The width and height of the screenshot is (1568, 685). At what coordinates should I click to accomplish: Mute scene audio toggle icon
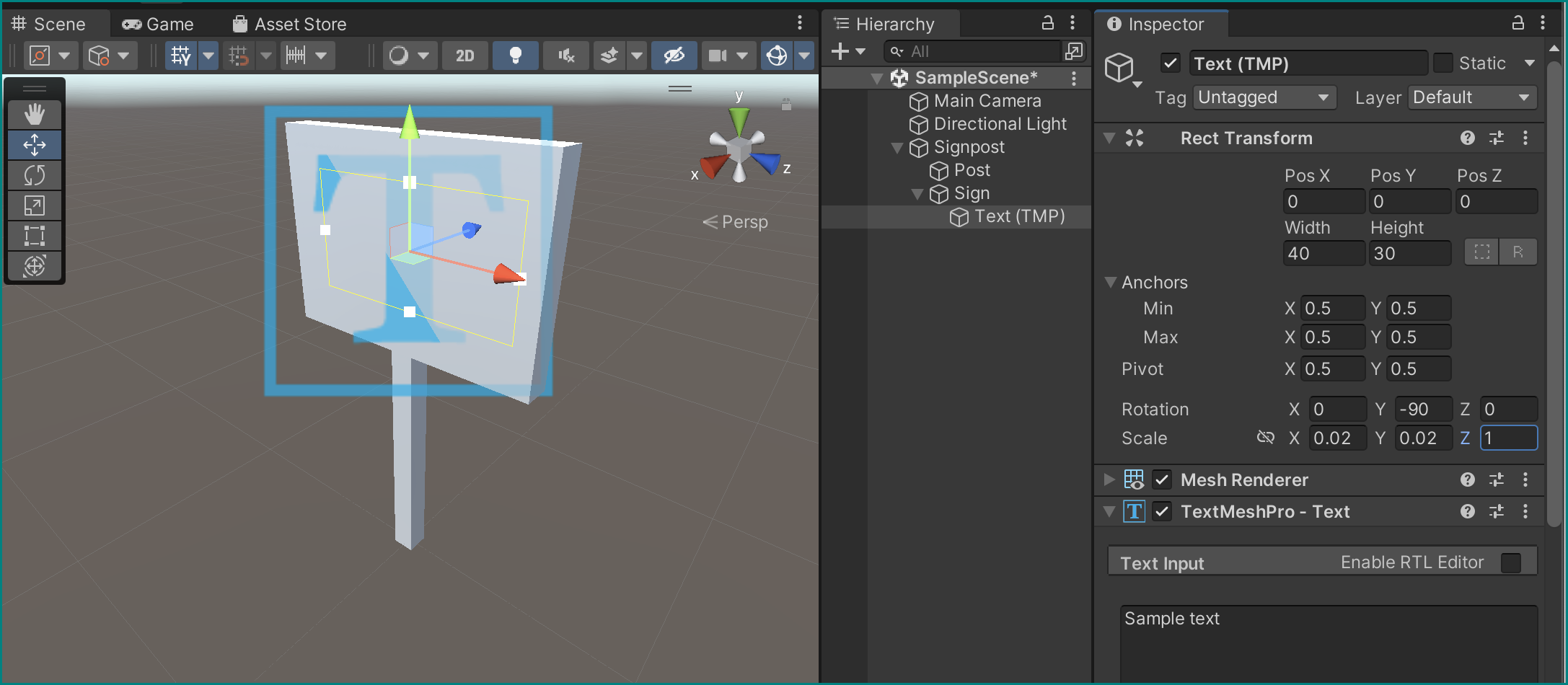(x=566, y=56)
